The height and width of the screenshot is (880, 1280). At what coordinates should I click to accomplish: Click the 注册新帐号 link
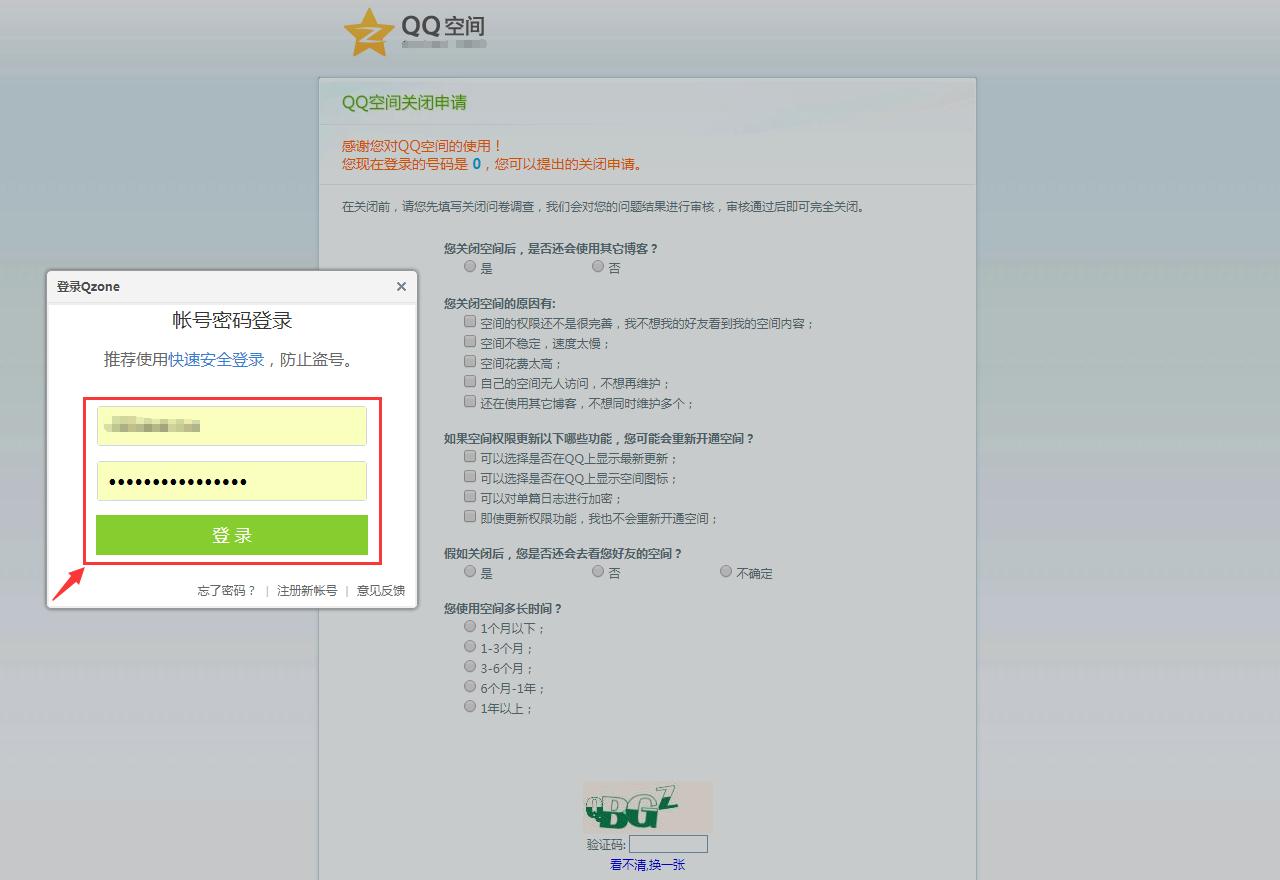point(306,590)
